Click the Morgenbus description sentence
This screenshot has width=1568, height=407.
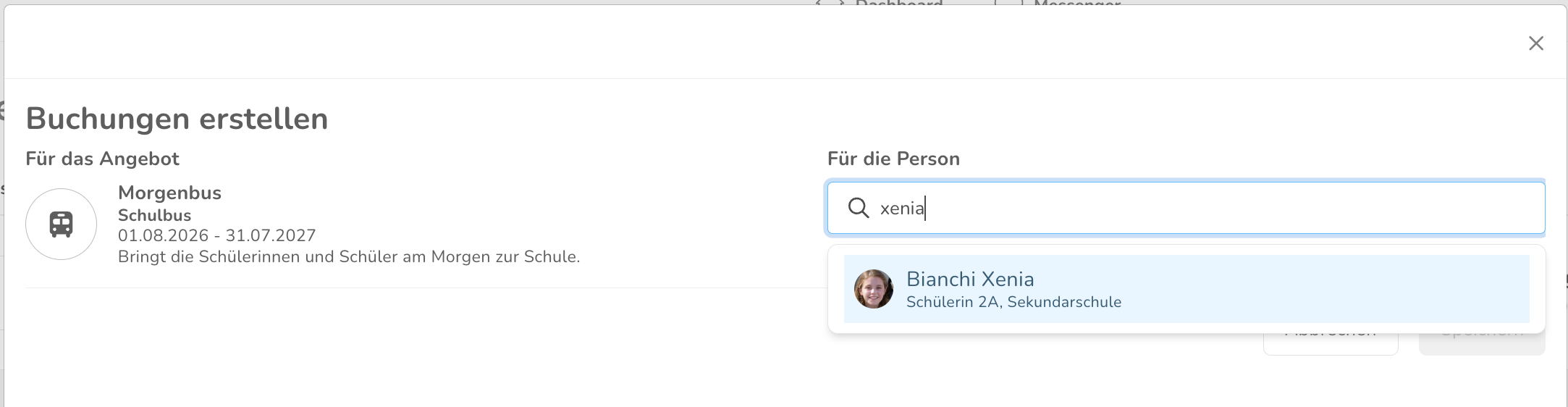point(349,256)
